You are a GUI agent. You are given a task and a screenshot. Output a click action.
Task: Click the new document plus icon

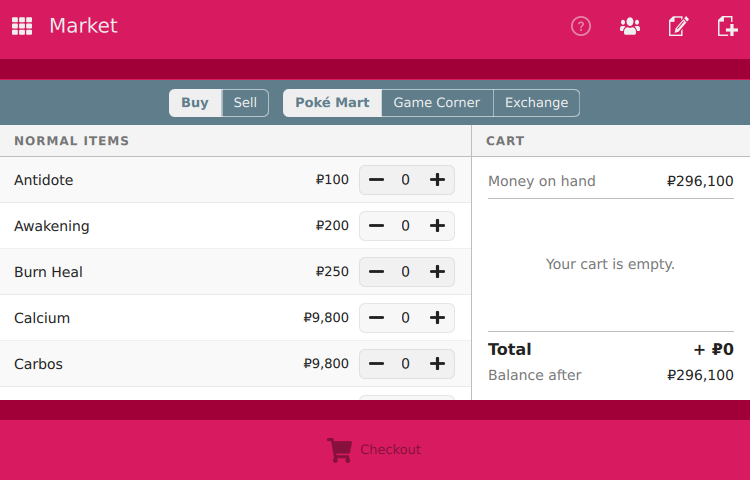(x=727, y=26)
